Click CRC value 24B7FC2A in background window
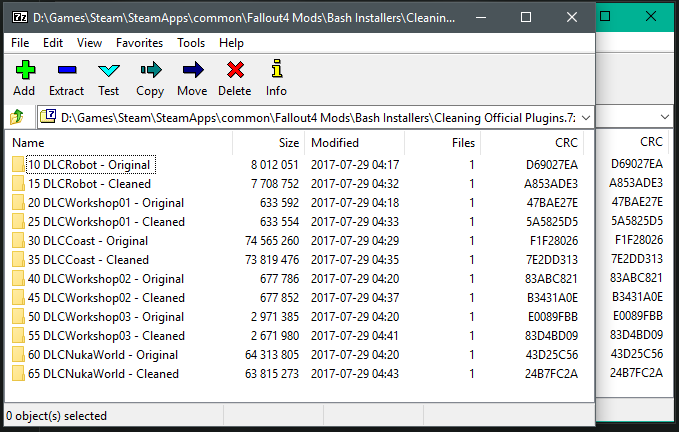679x432 pixels. (636, 373)
